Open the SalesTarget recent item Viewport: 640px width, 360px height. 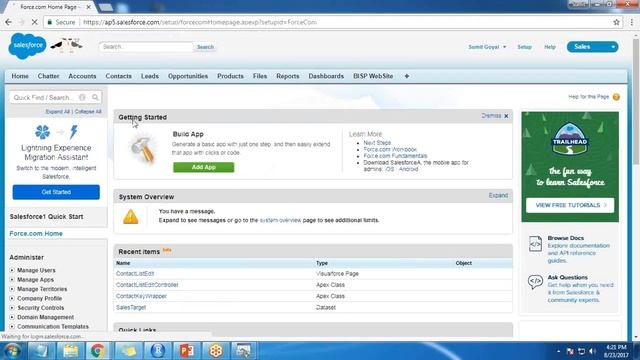(x=131, y=307)
